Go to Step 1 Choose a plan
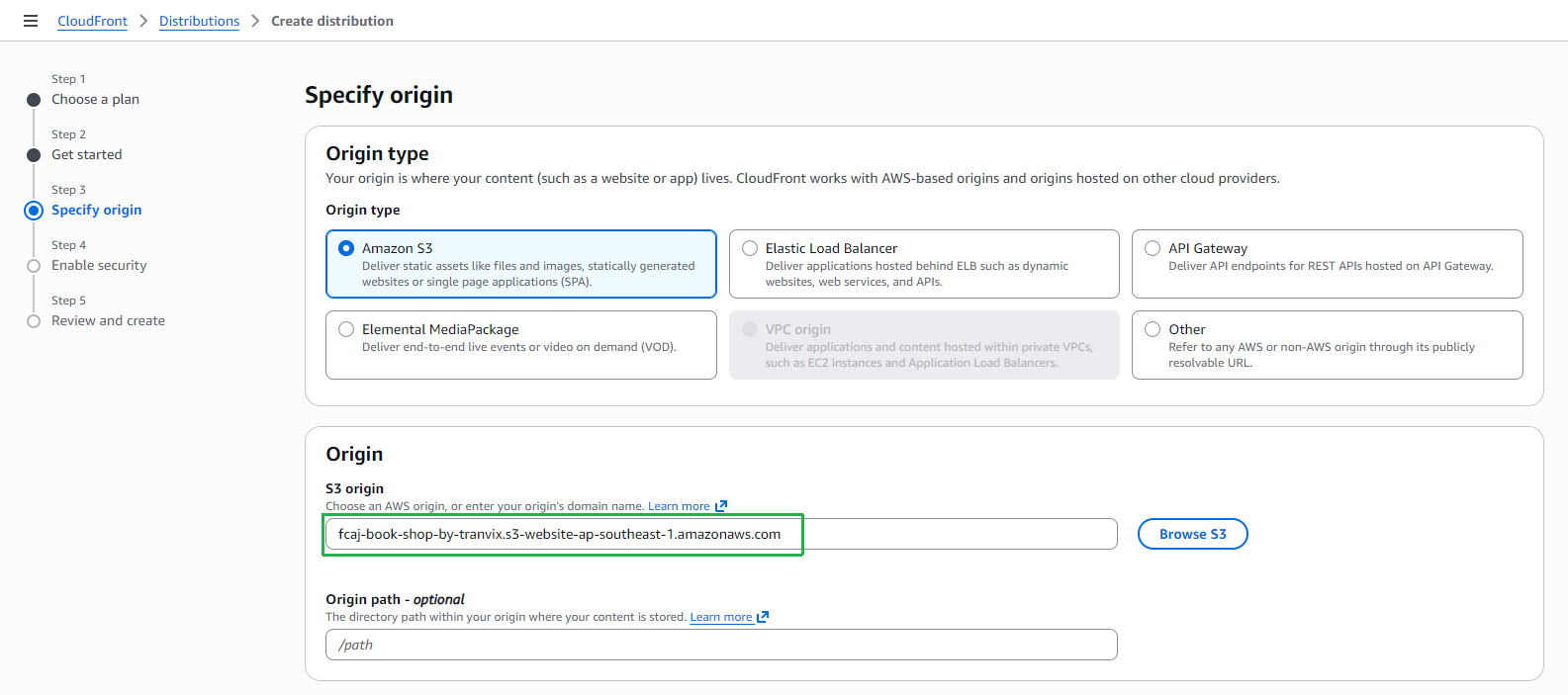Image resolution: width=1568 pixels, height=695 pixels. tap(95, 99)
